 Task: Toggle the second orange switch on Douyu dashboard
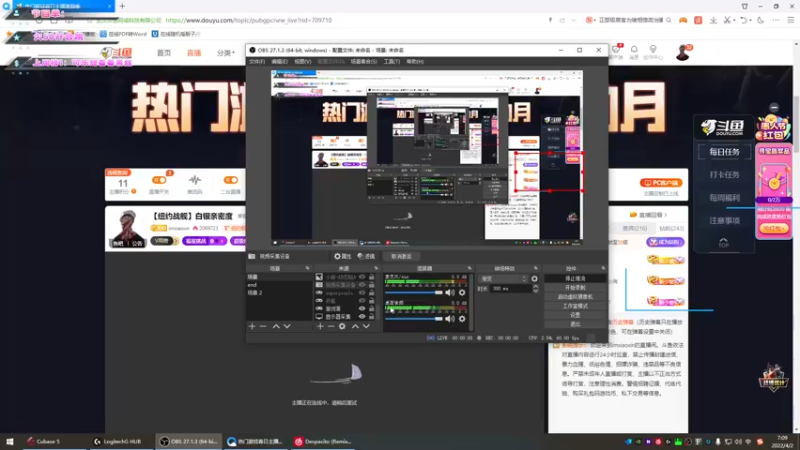(231, 180)
